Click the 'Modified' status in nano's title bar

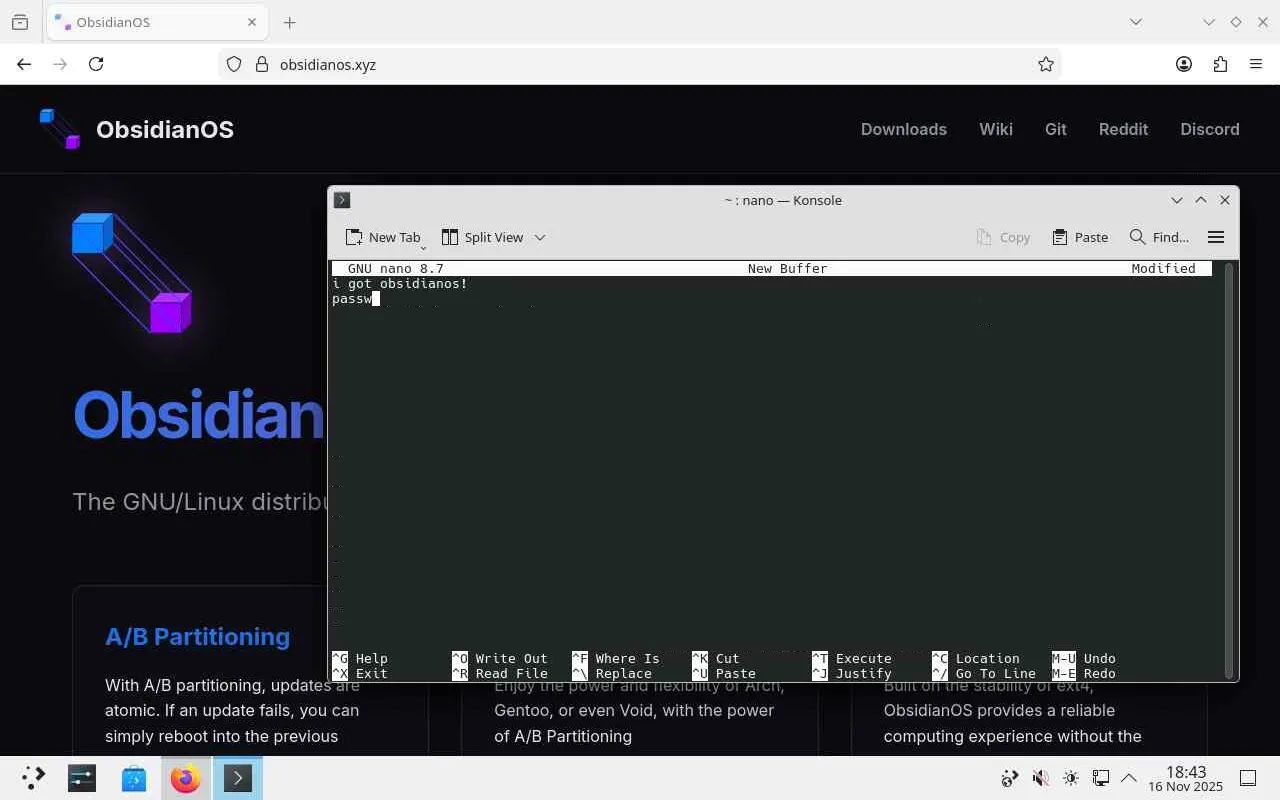tap(1164, 269)
